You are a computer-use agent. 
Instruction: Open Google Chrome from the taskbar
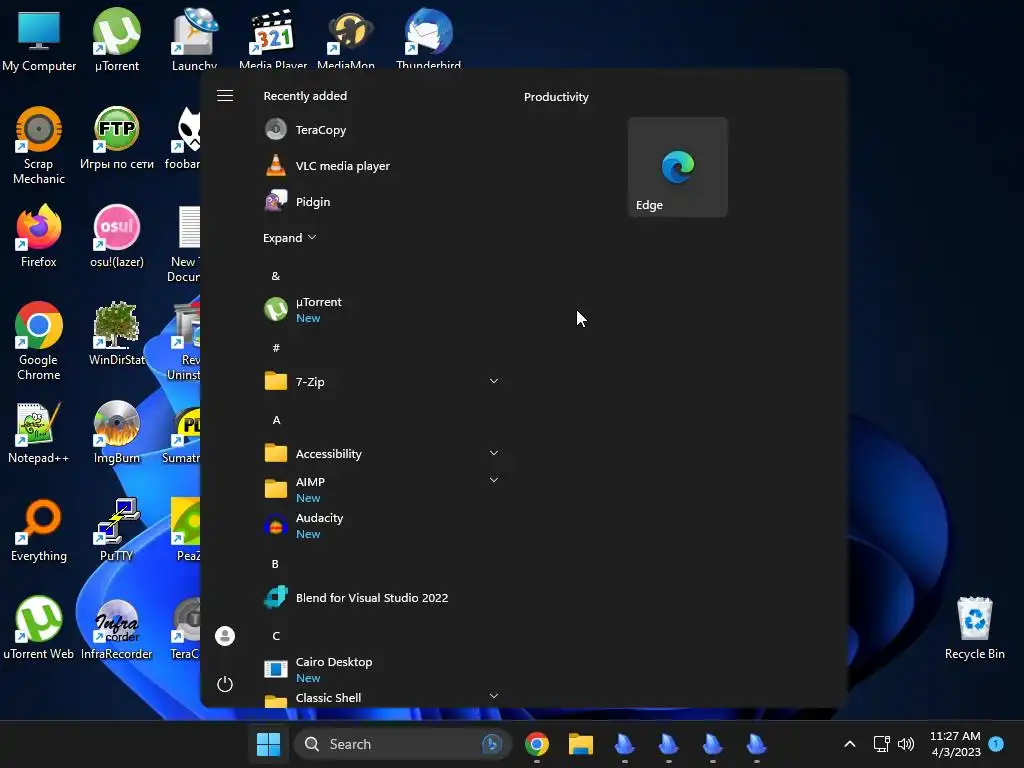537,744
